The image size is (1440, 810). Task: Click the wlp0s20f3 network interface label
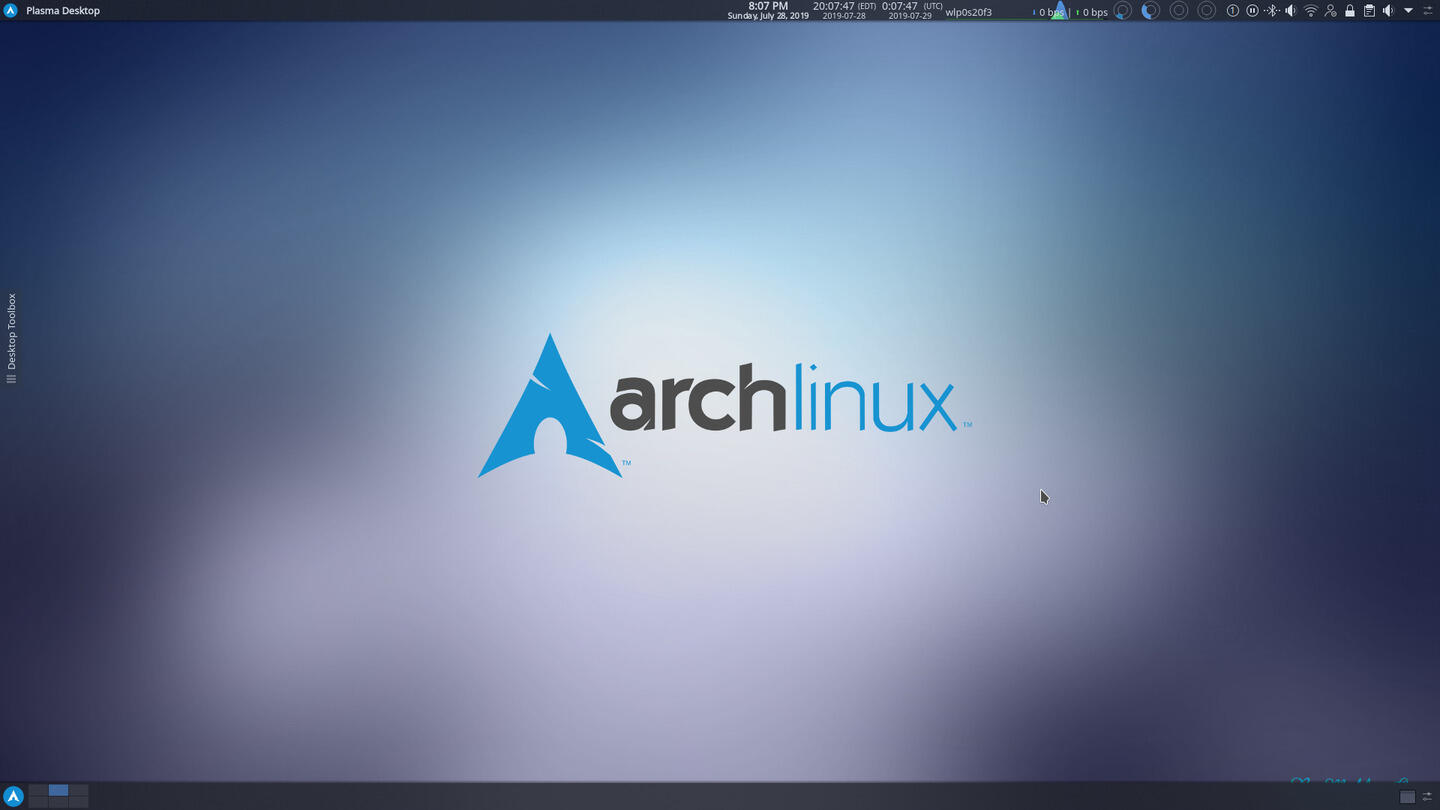(969, 12)
